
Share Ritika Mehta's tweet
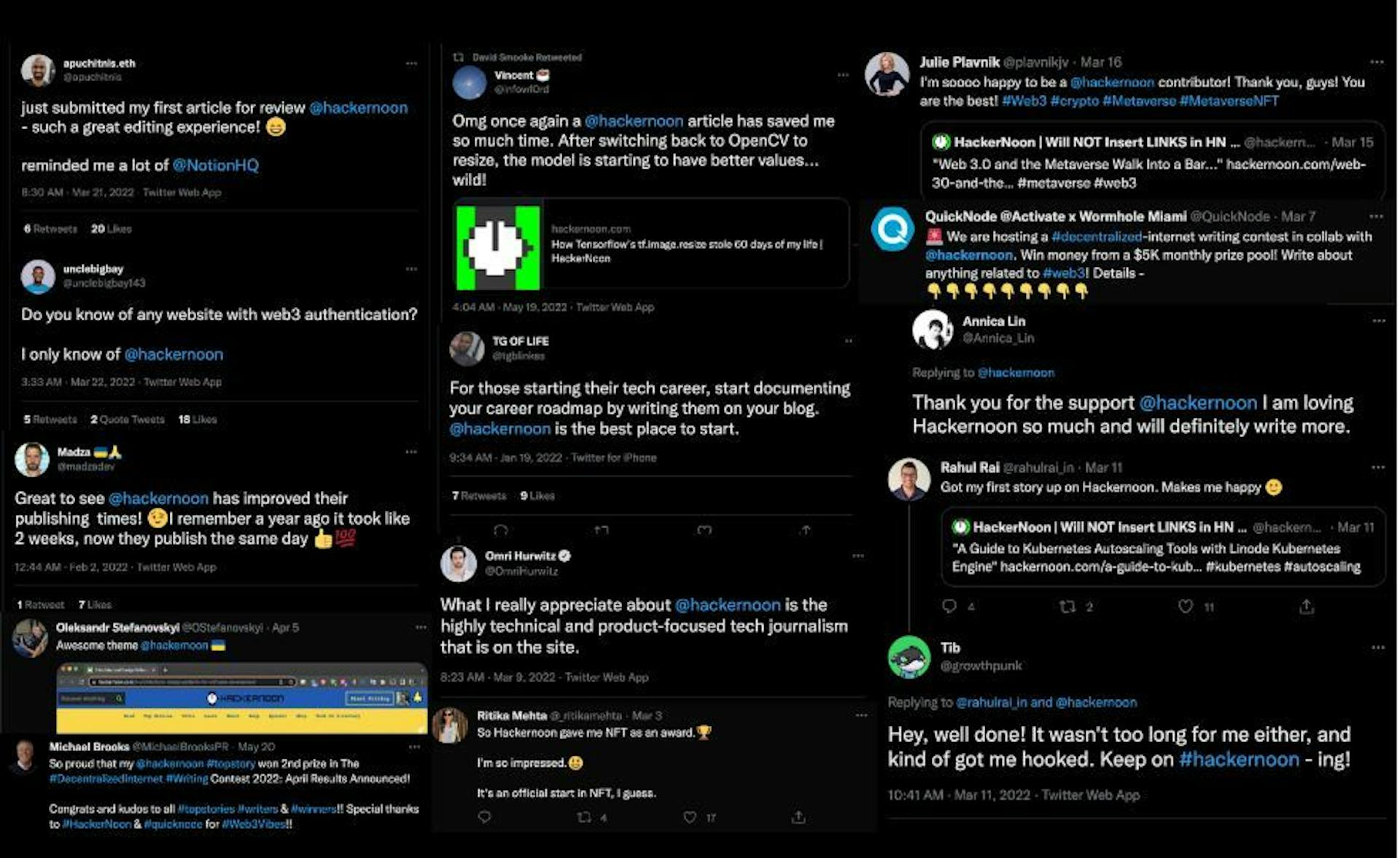[x=798, y=818]
